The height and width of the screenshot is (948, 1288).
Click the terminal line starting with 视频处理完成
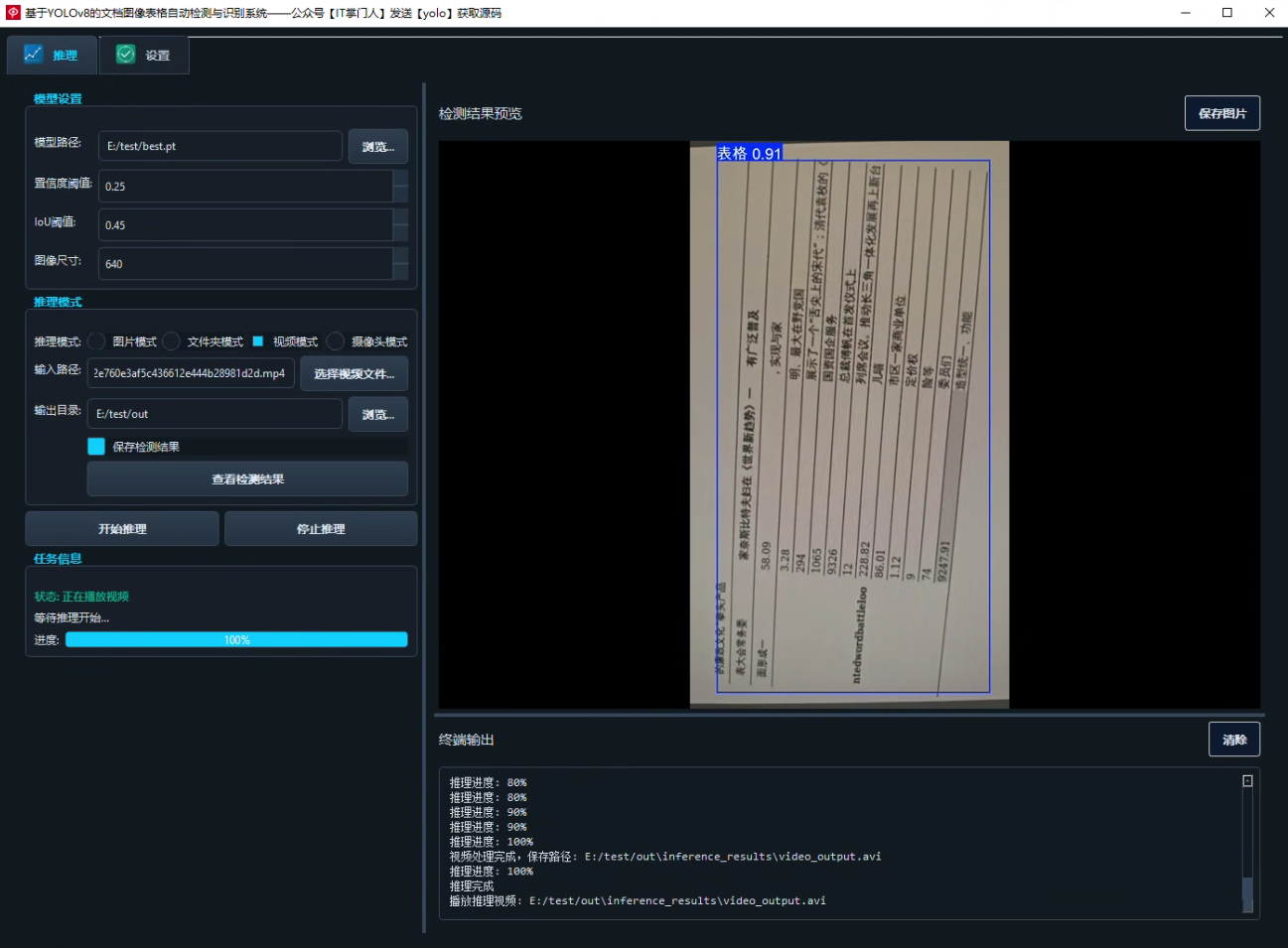[665, 857]
